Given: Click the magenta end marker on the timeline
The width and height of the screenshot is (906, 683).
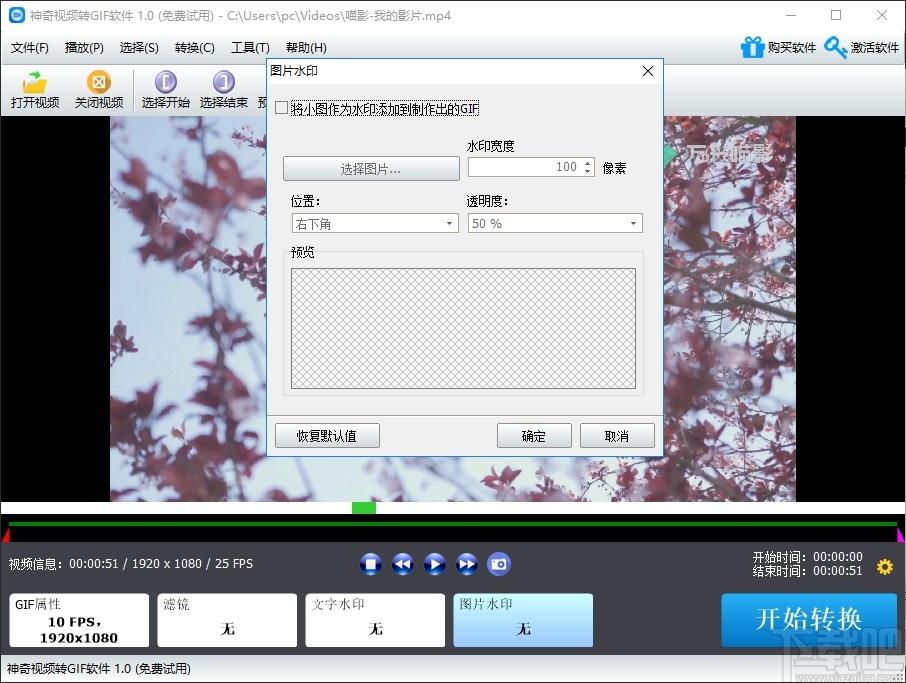Looking at the screenshot, I should click(900, 535).
